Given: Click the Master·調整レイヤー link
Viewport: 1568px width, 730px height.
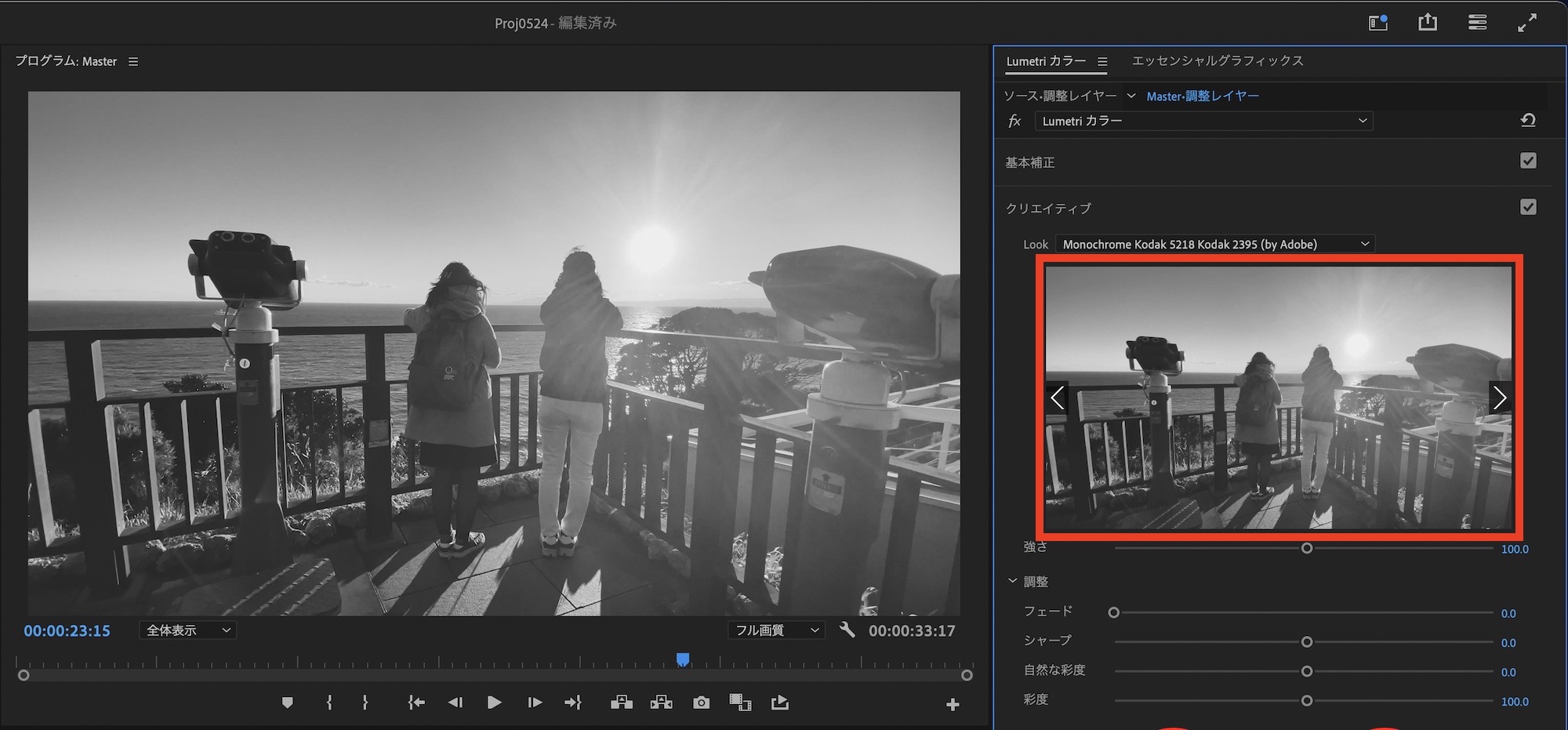Looking at the screenshot, I should (x=1203, y=96).
